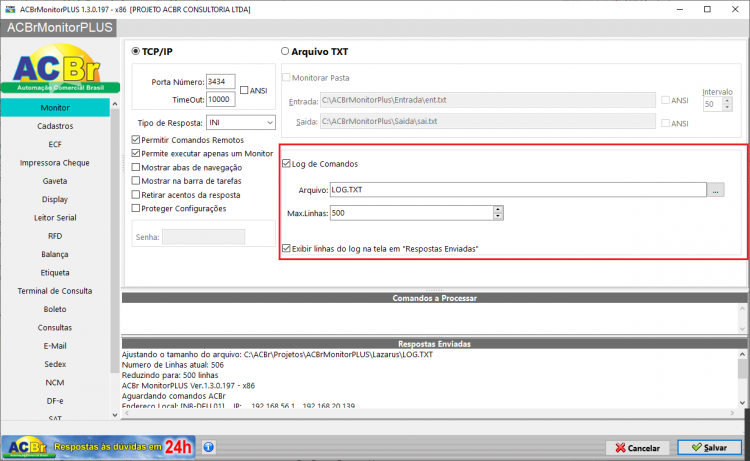This screenshot has height=461, width=750.
Task: Open Leitor Serial section
Action: coord(55,218)
